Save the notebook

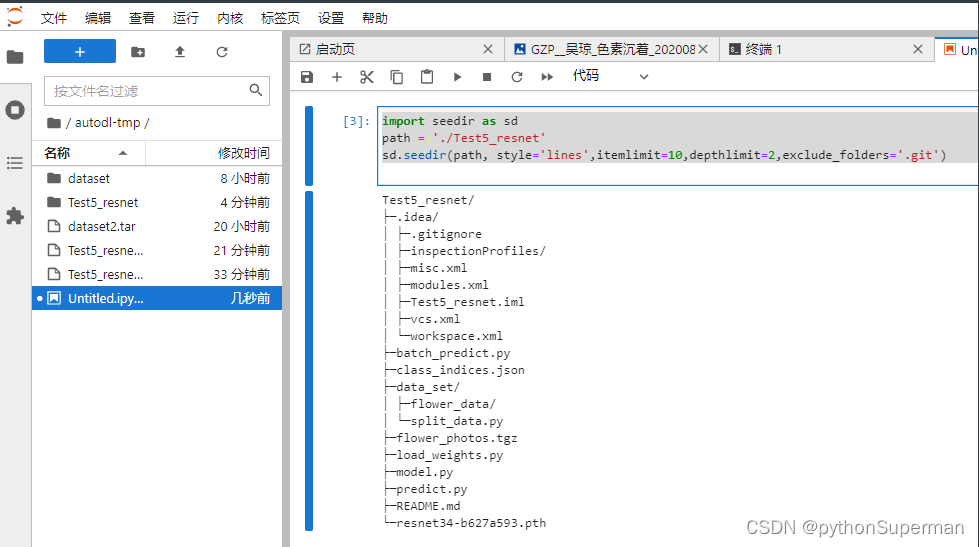click(x=307, y=77)
